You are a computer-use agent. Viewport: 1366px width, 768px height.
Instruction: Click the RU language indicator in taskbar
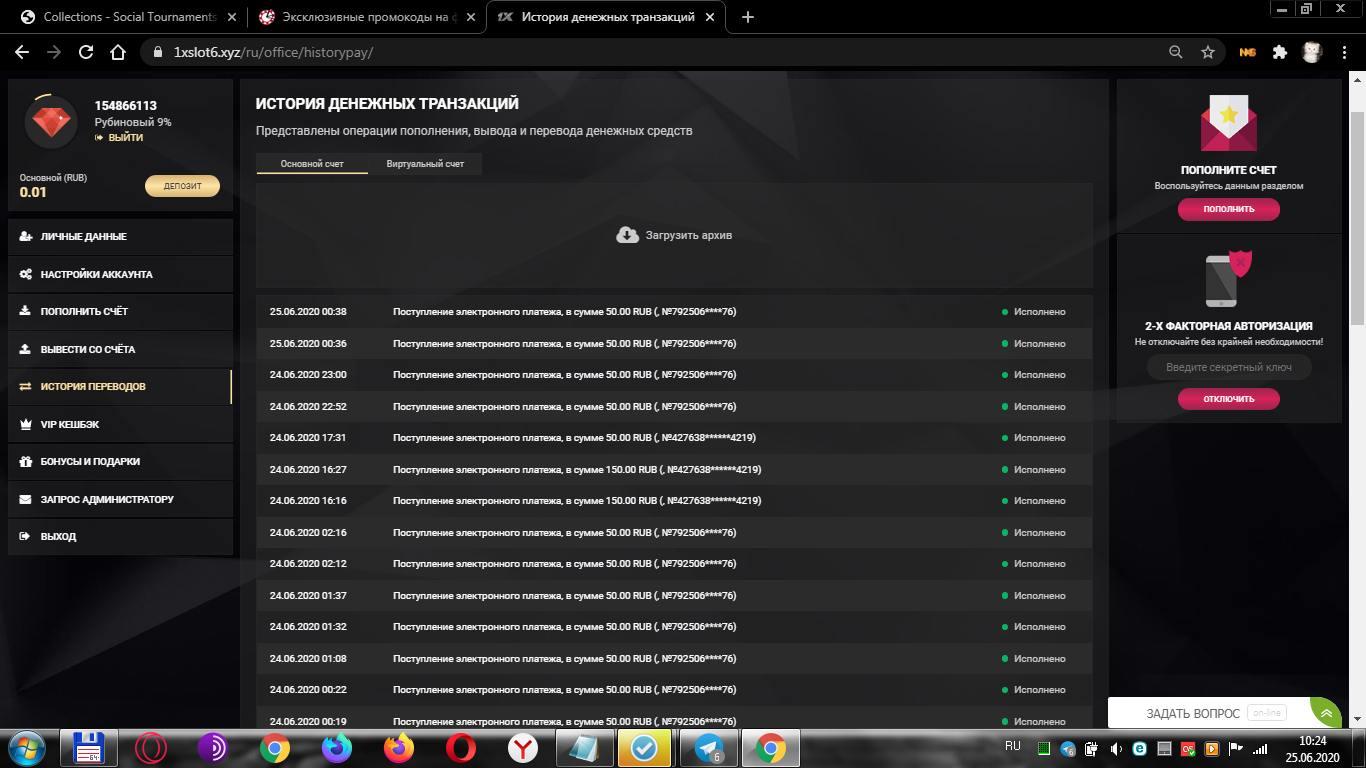pos(1013,746)
